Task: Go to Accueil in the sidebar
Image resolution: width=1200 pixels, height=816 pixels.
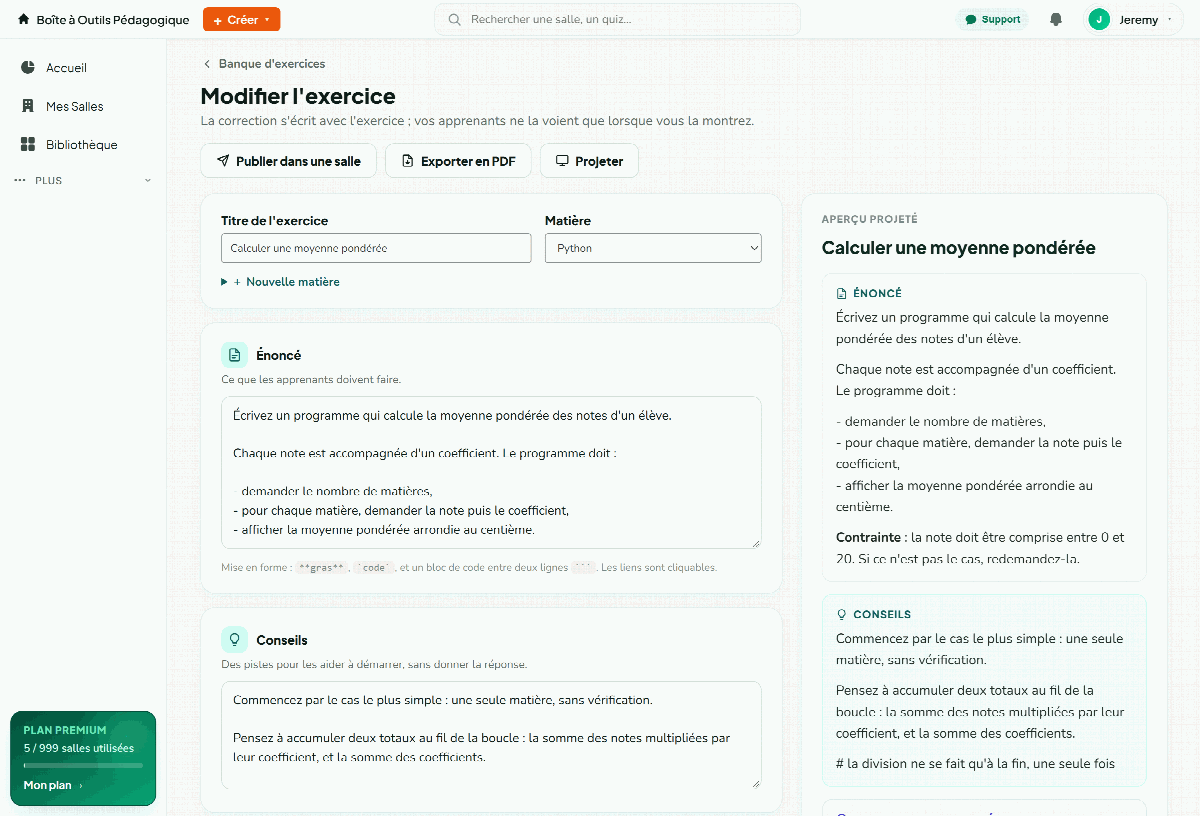Action: pos(83,68)
